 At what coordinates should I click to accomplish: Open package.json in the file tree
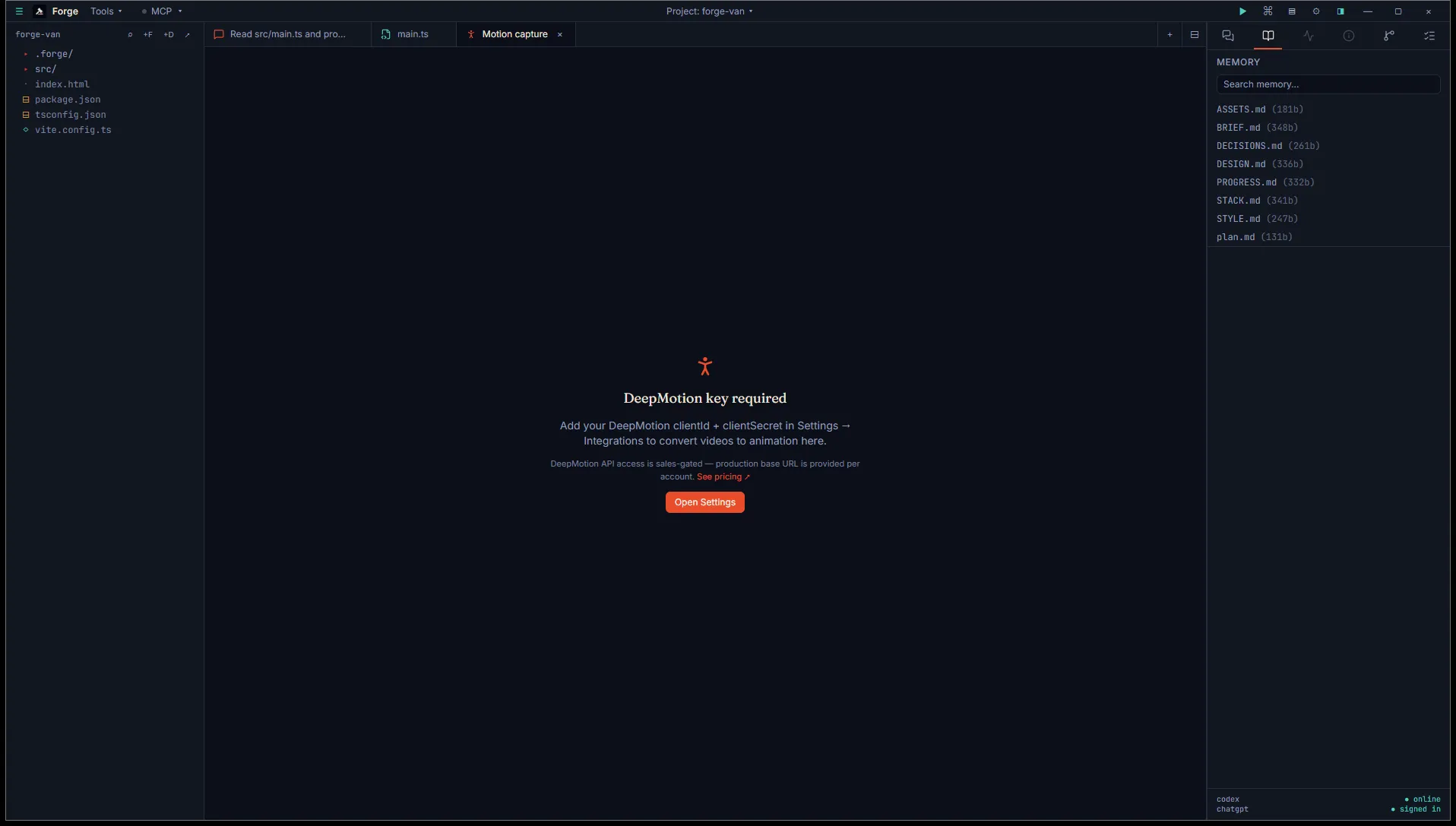point(68,100)
